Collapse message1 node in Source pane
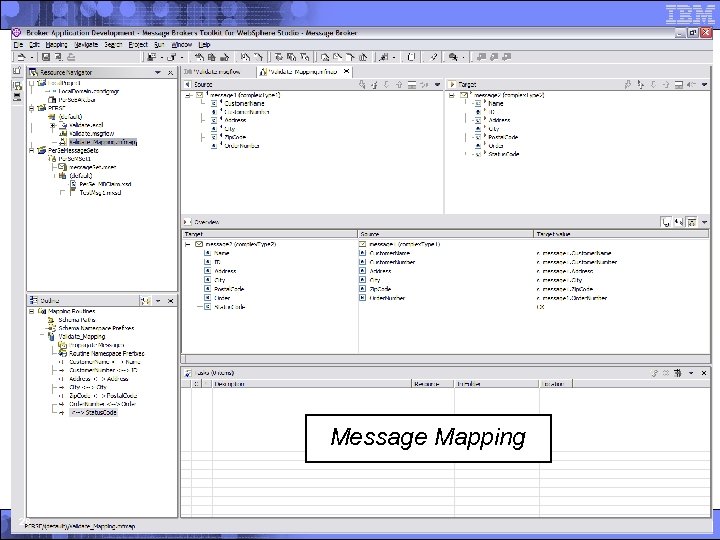The width and height of the screenshot is (720, 540). click(x=188, y=96)
